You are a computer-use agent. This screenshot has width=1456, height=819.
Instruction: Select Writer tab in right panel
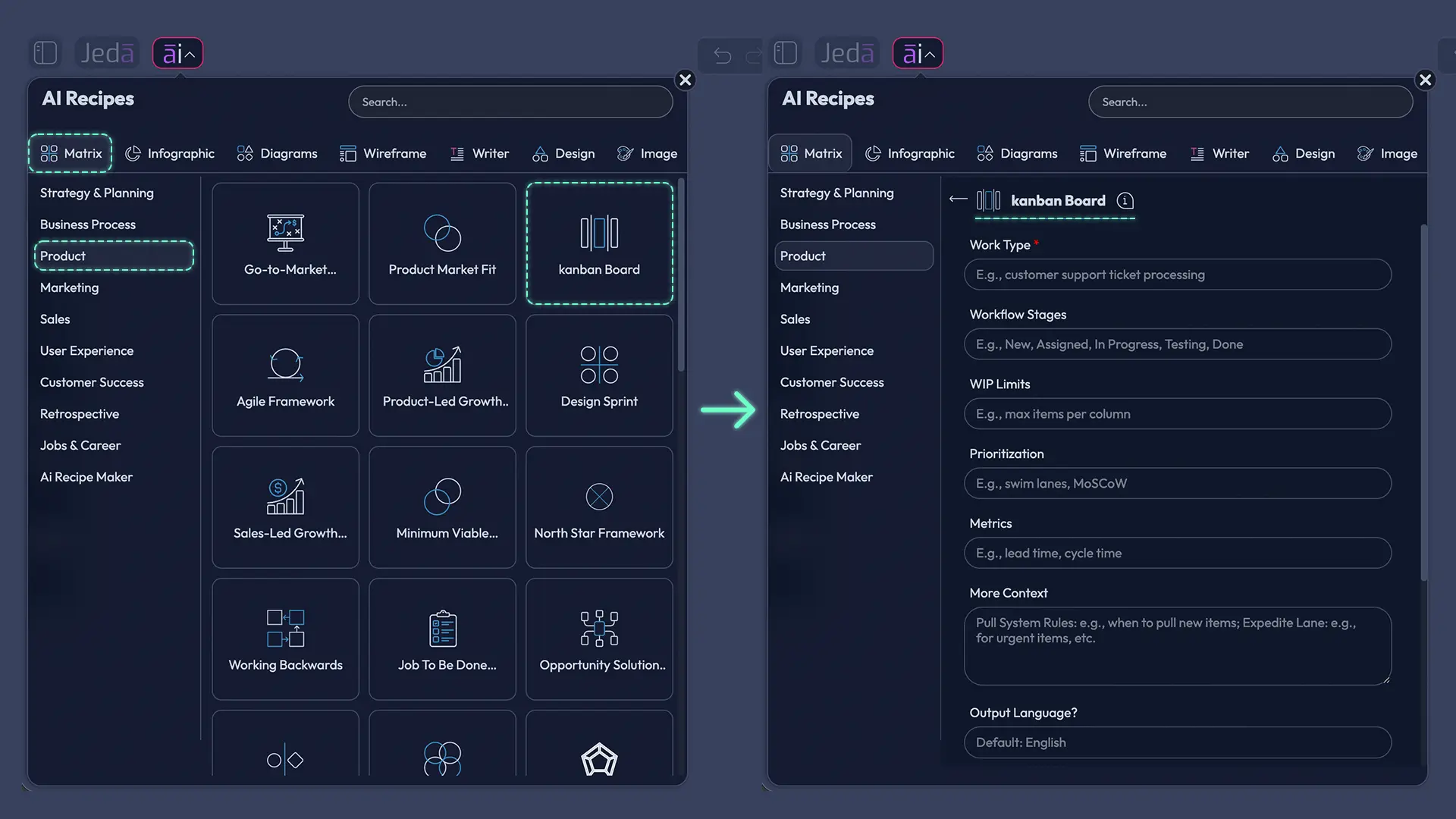tap(1219, 153)
